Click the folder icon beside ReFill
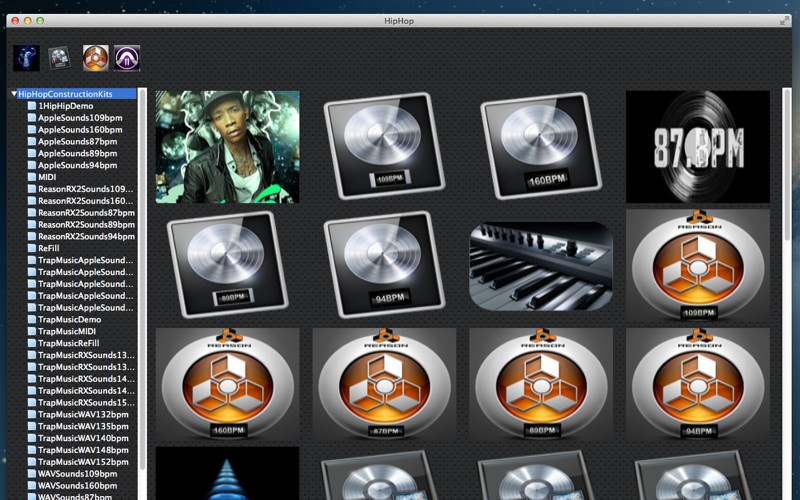 (32, 248)
